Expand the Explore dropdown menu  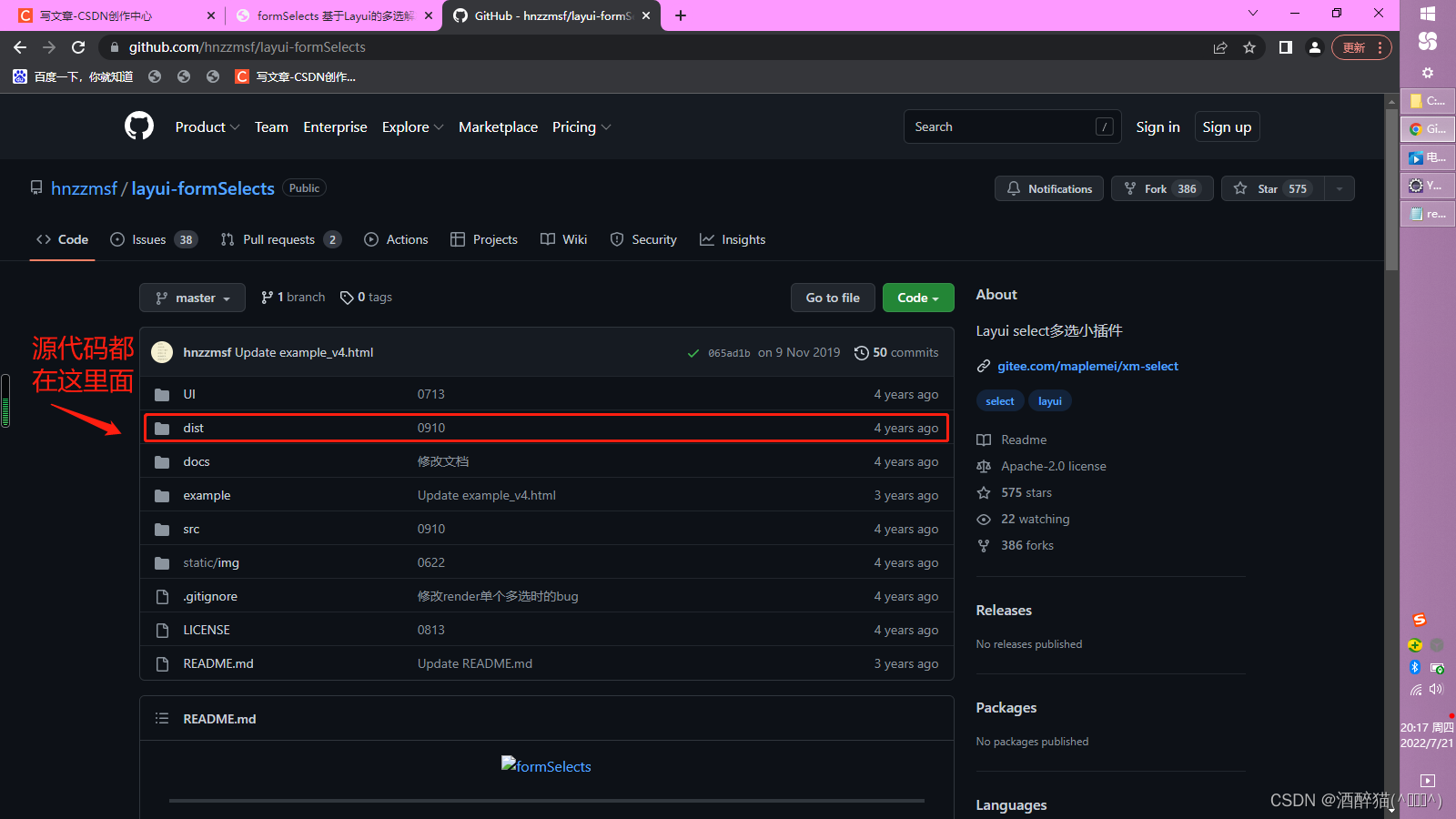(x=412, y=126)
